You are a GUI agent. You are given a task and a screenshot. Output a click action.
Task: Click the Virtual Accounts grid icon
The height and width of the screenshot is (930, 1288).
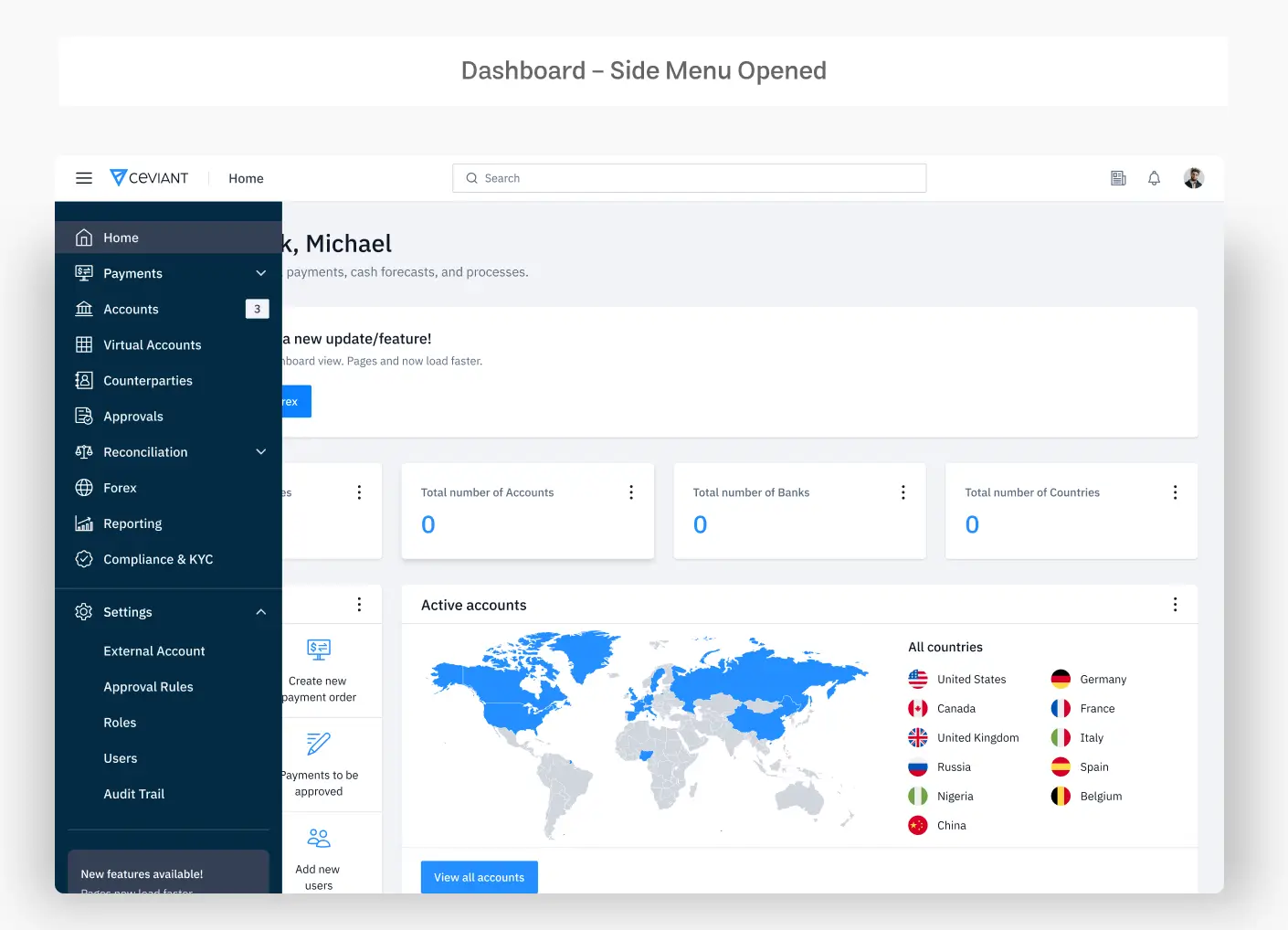(84, 344)
